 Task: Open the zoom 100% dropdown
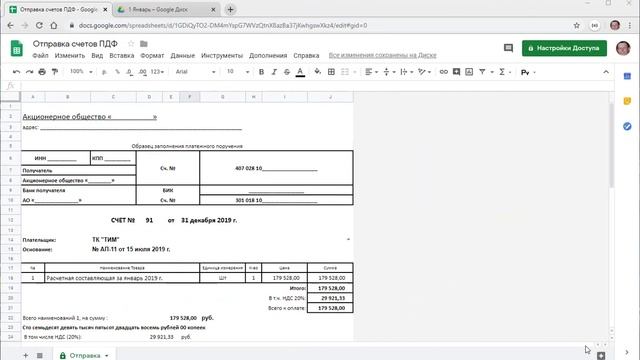81,72
